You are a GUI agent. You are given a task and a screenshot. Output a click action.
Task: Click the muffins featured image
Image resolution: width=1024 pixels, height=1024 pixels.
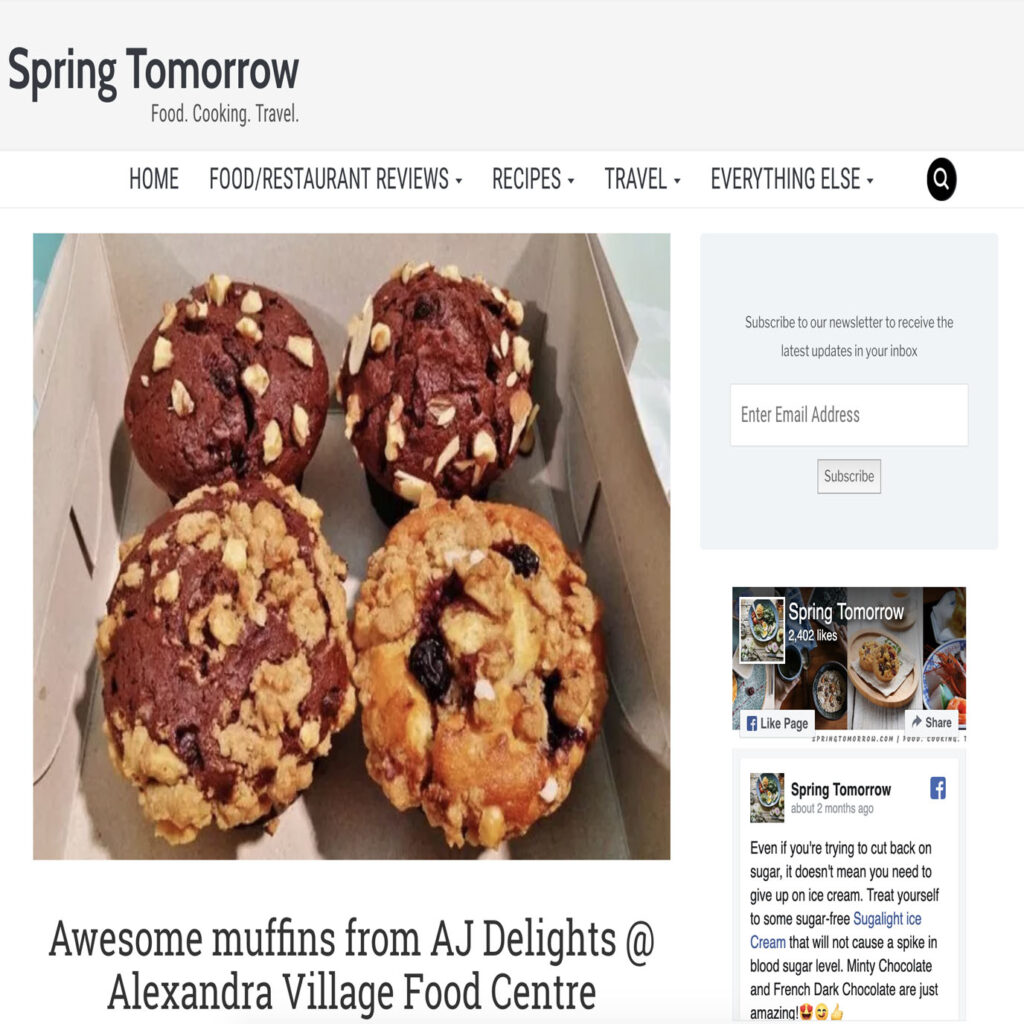(x=351, y=546)
